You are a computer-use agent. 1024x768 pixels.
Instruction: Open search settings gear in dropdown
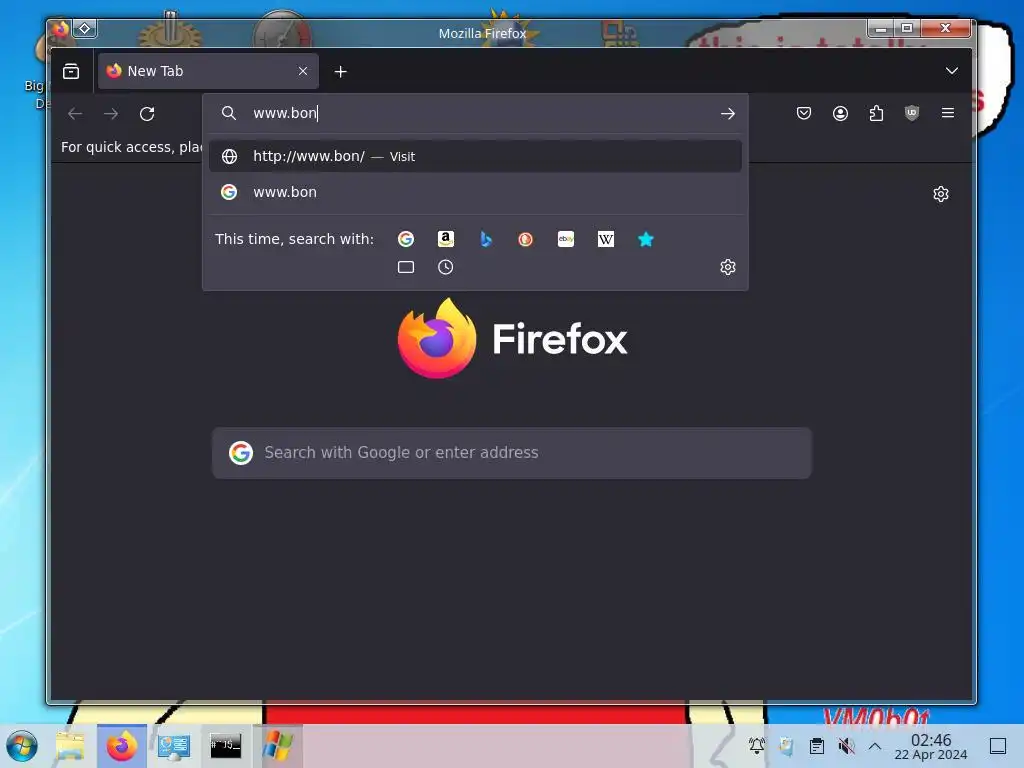tap(728, 267)
